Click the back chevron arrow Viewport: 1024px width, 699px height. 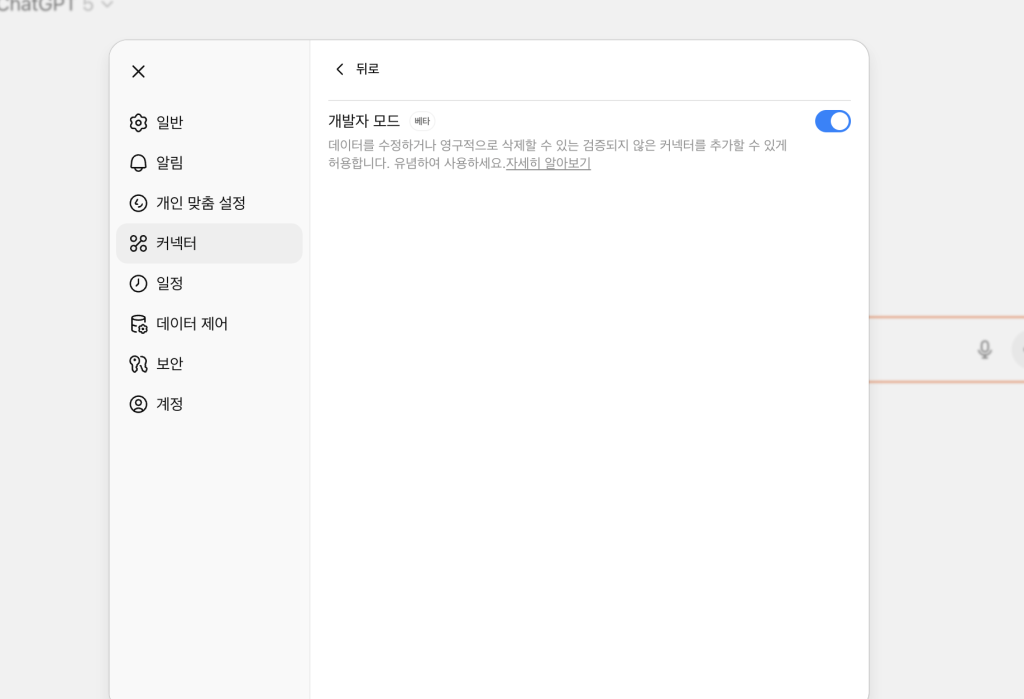click(x=340, y=69)
